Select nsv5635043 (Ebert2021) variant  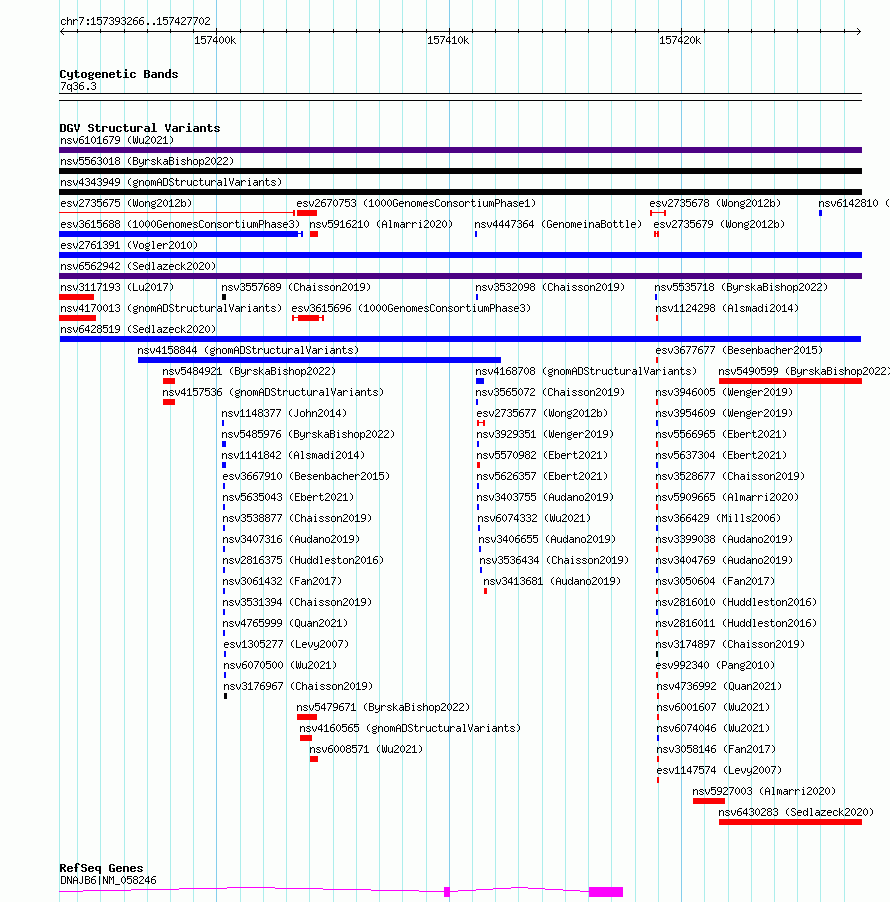(288, 498)
